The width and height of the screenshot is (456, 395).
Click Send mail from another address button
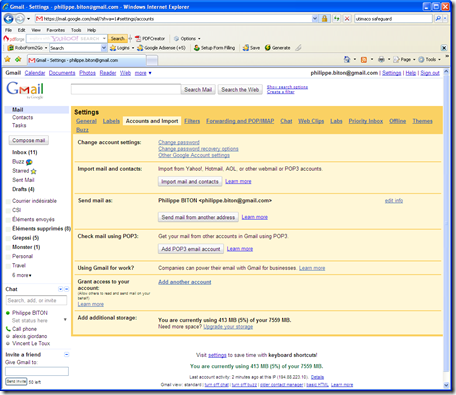pos(198,217)
